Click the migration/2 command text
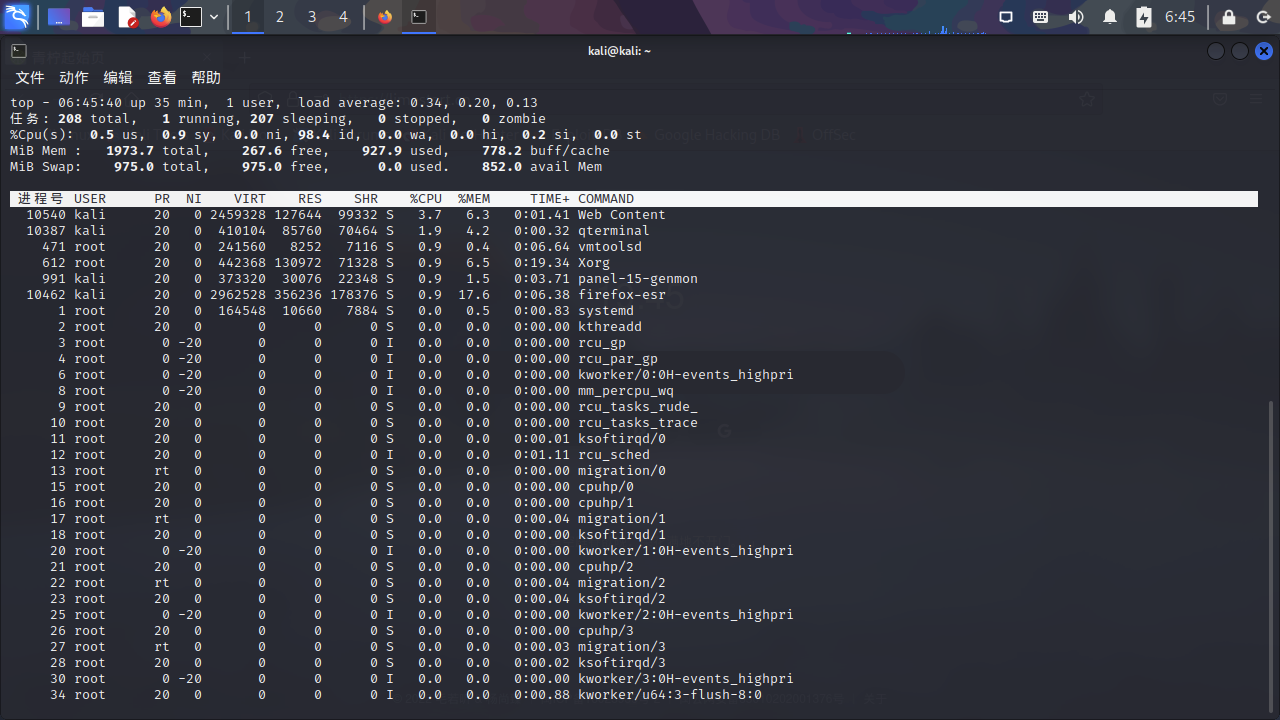 point(622,583)
